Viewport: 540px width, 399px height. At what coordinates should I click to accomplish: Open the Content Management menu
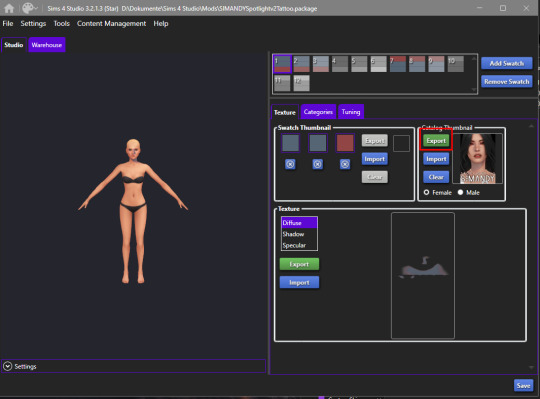click(111, 23)
